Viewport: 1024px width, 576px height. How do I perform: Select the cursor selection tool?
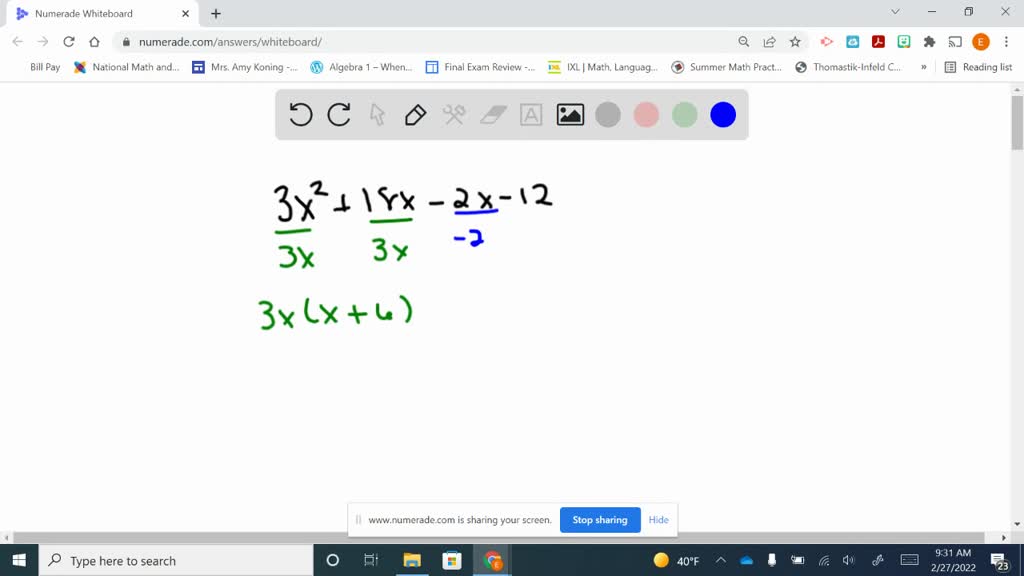point(376,114)
